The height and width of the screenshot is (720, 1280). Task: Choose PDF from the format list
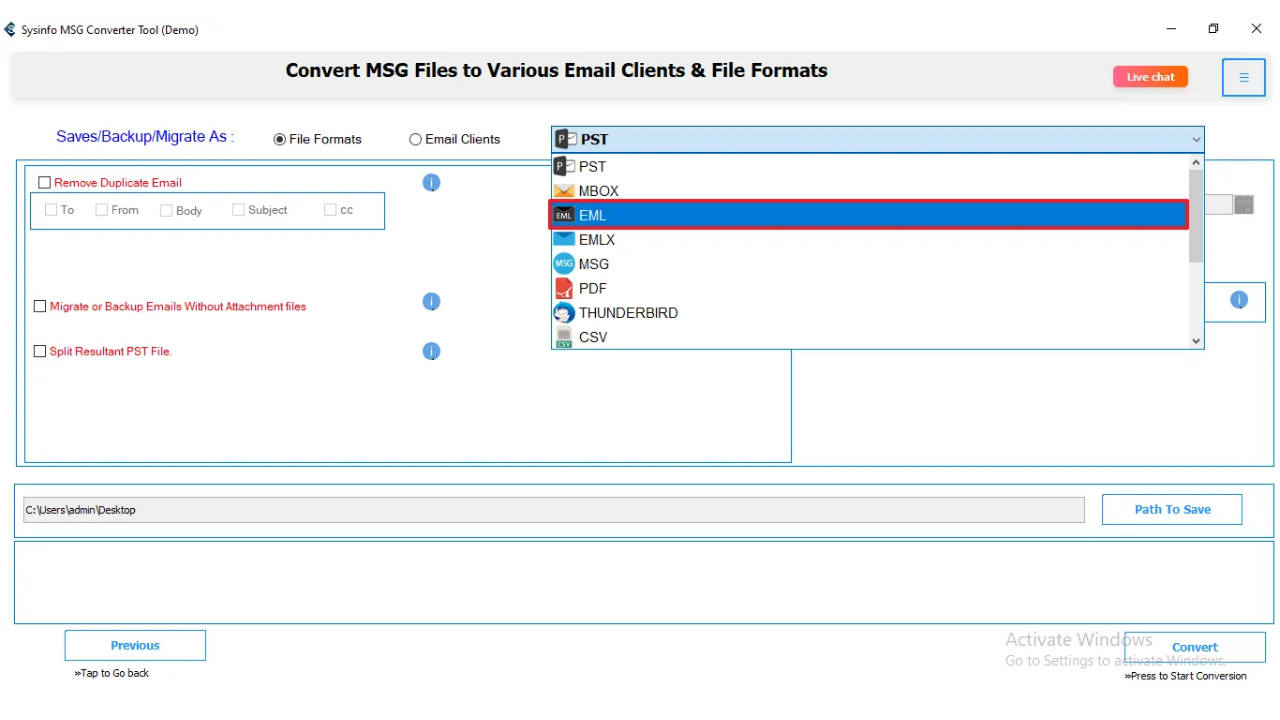pos(870,288)
